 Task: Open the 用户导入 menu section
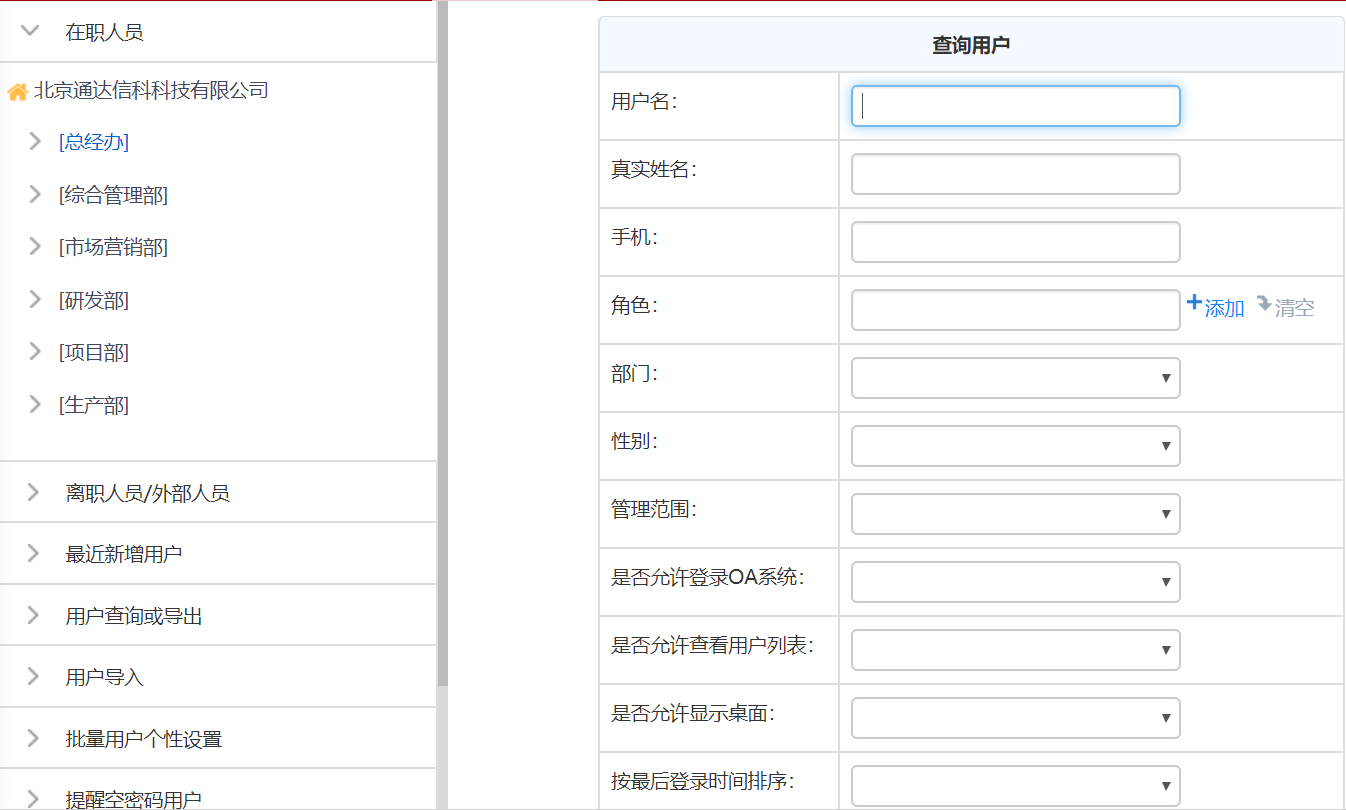click(x=105, y=677)
